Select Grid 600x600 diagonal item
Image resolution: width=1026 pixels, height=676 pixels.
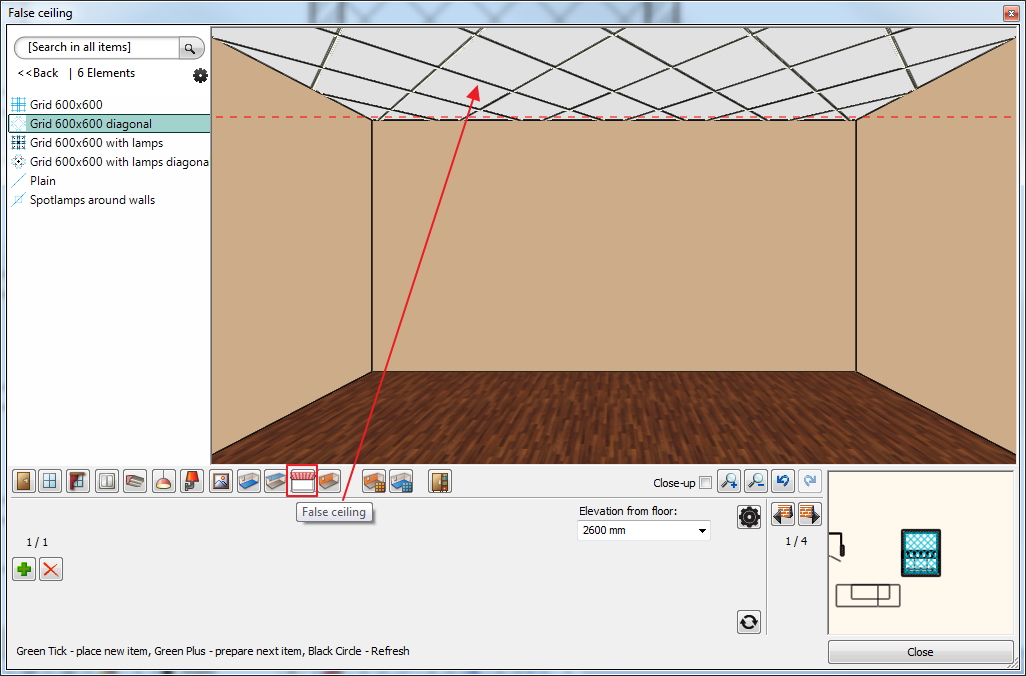(x=109, y=124)
